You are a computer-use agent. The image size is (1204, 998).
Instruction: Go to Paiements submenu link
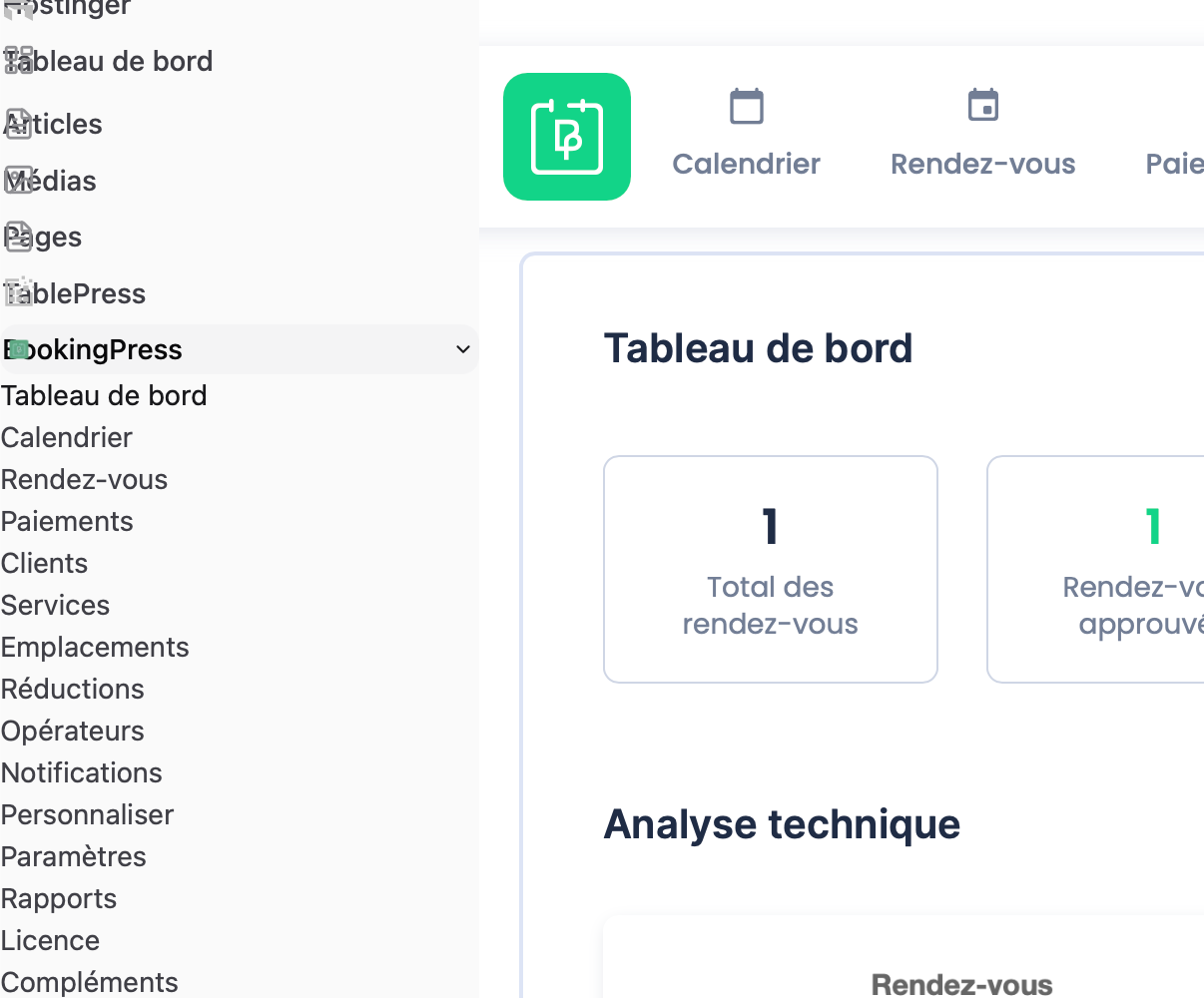click(67, 521)
